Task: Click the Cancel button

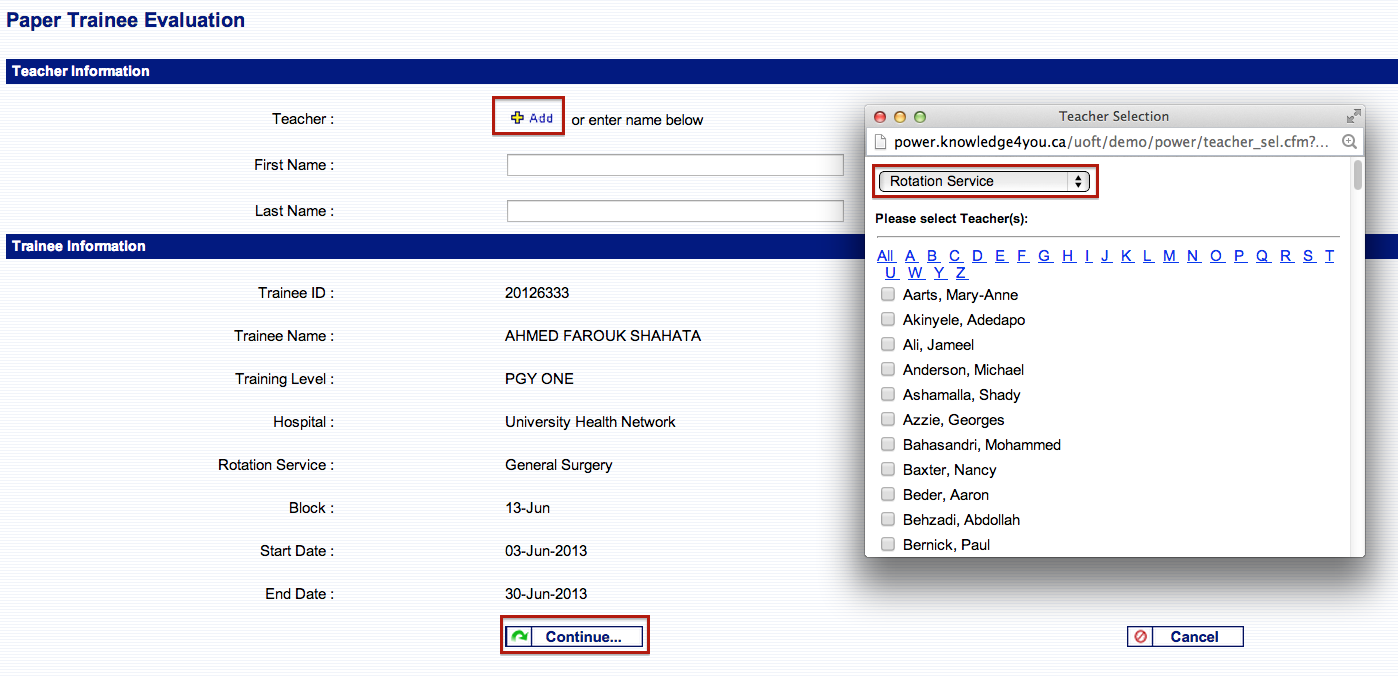Action: pyautogui.click(x=1185, y=637)
